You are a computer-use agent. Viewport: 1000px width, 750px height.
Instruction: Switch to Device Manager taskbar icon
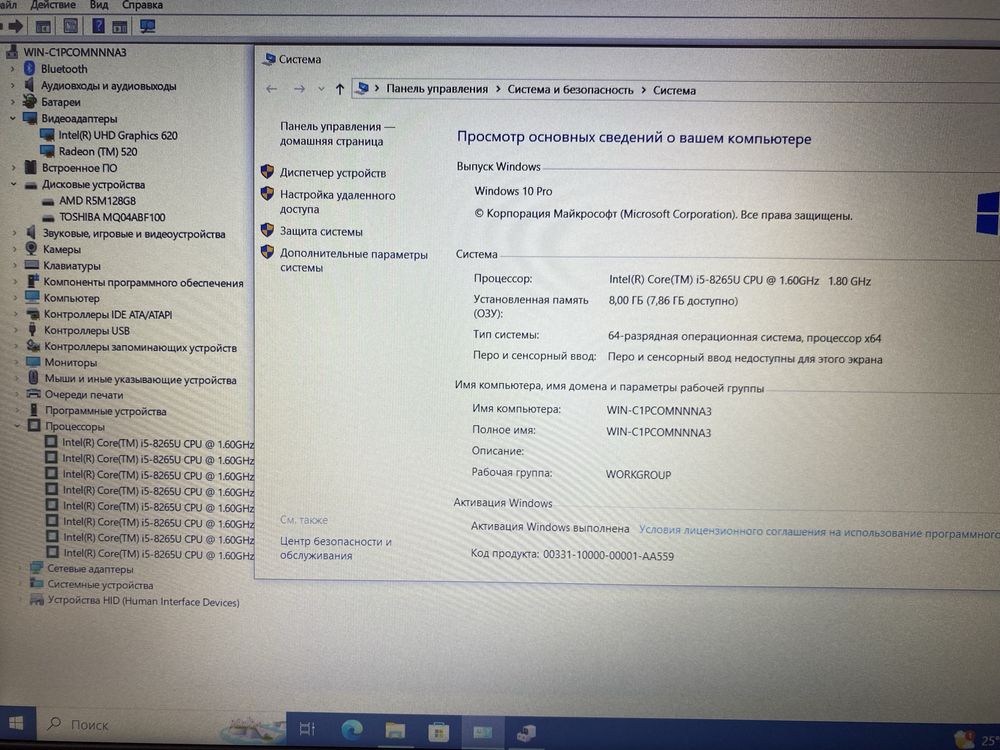526,733
